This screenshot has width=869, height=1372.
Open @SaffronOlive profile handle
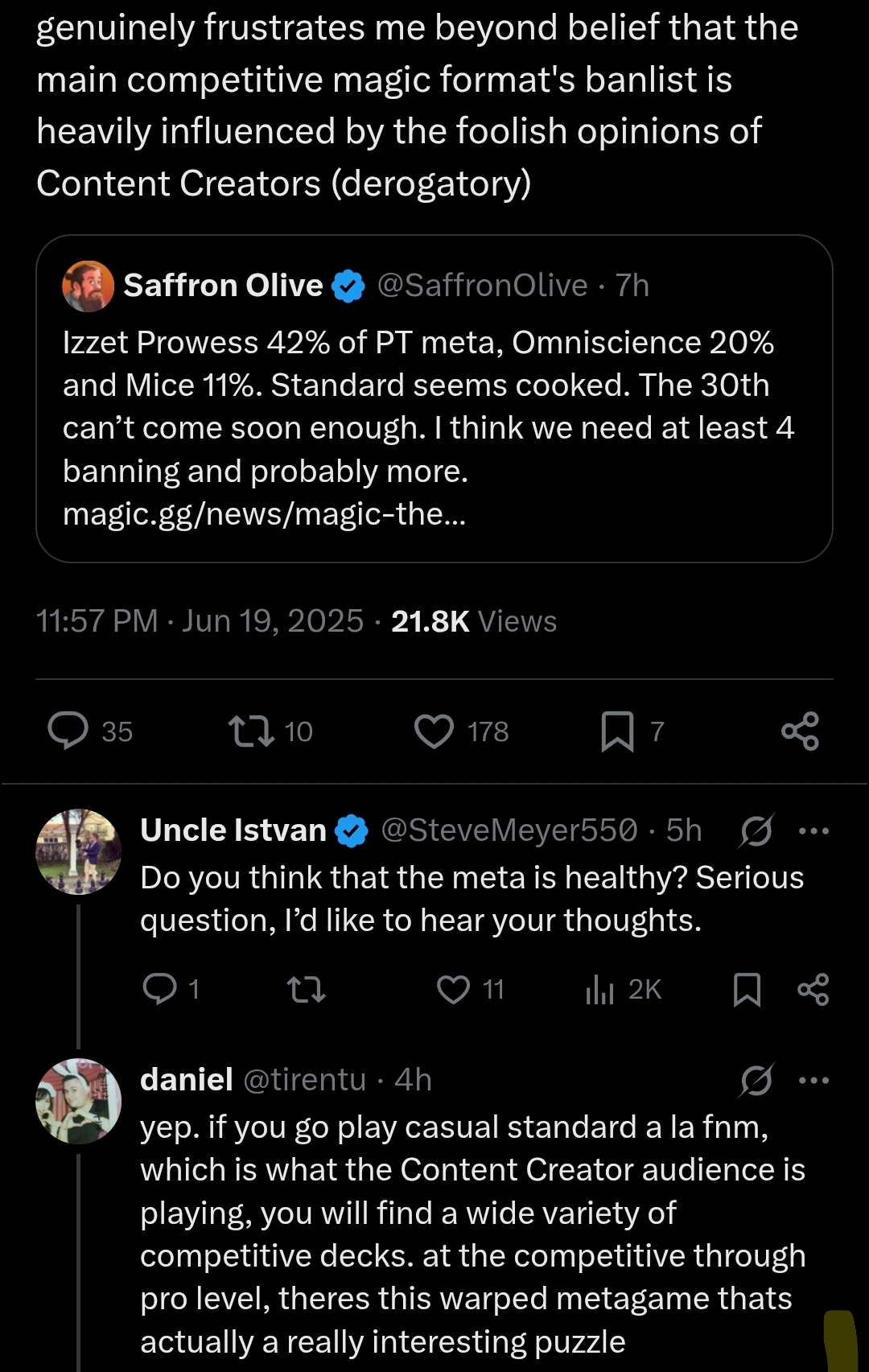(x=482, y=286)
